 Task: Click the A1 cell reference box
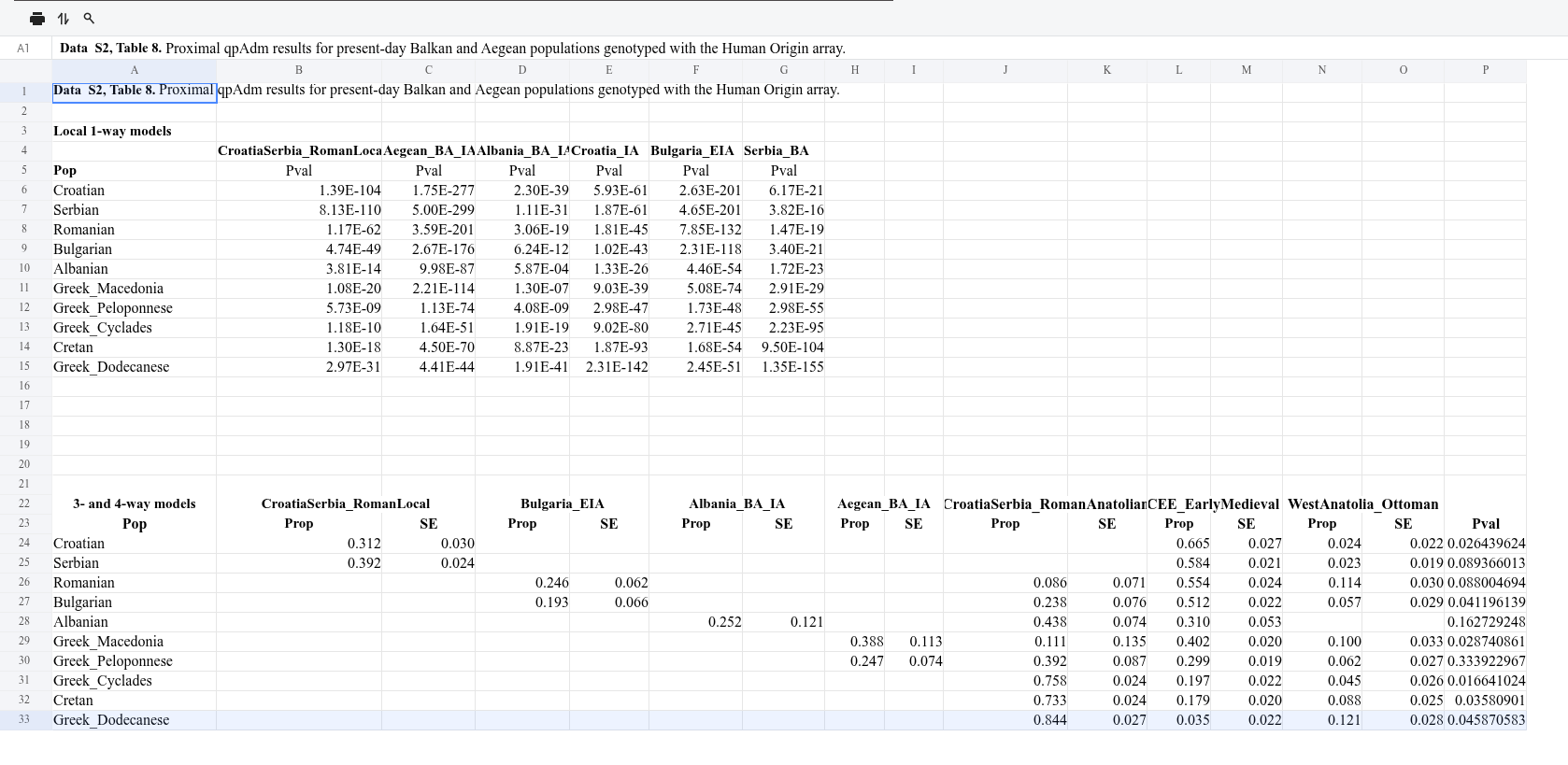pos(23,49)
